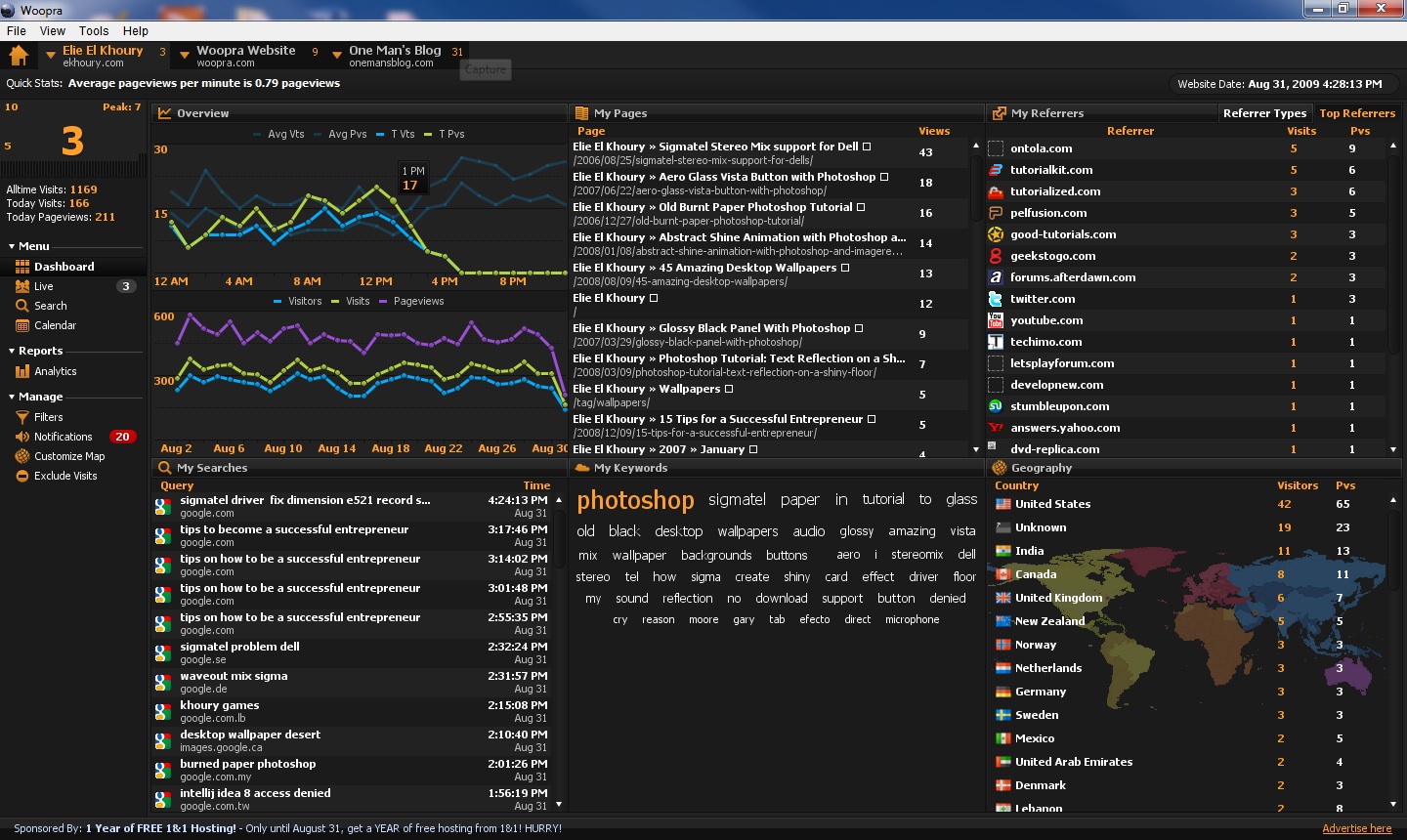Select search query 'khoury games'
Screen dimensions: 1407x840
(x=354, y=711)
